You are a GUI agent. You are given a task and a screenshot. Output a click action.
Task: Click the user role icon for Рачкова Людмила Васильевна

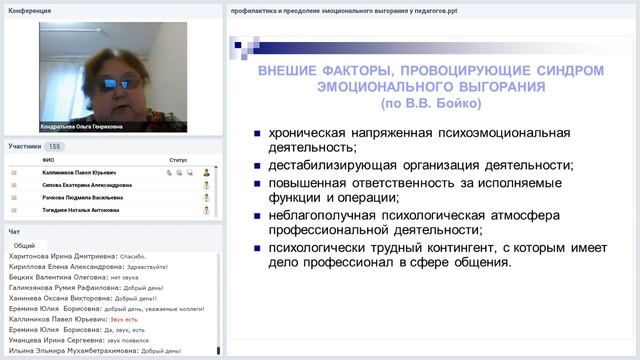pyautogui.click(x=207, y=198)
